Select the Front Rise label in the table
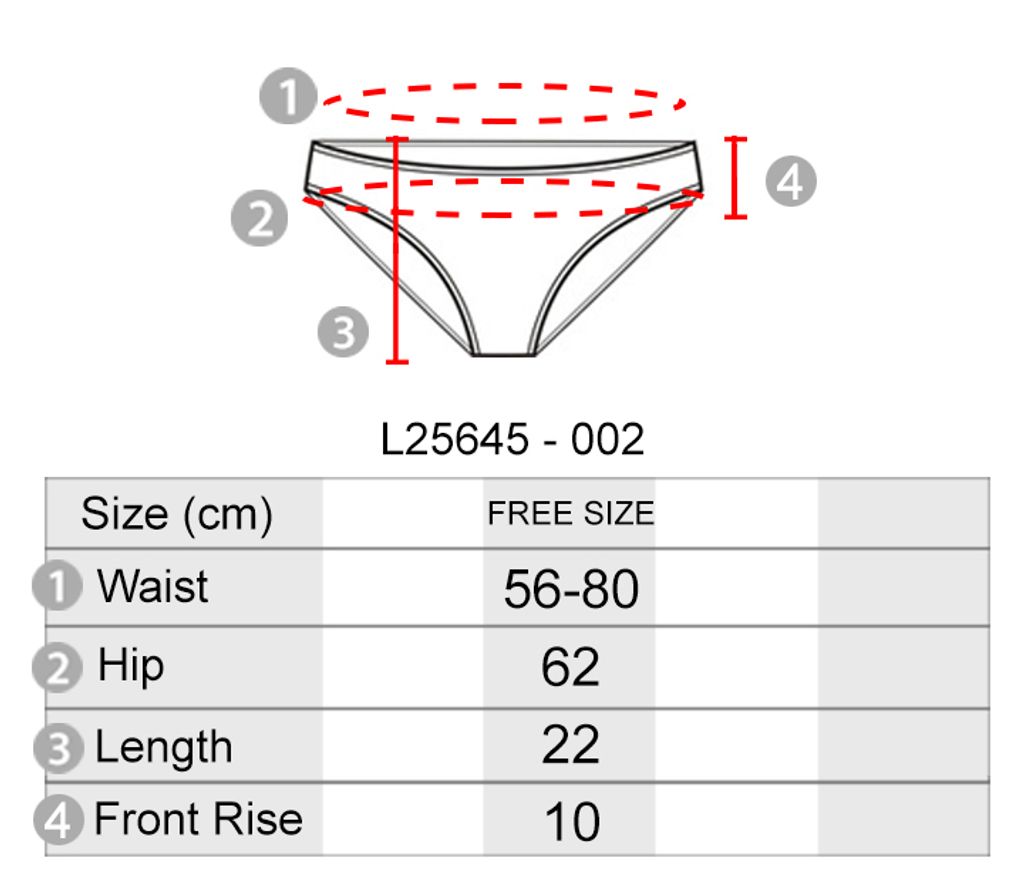1024x890 pixels. [x=198, y=819]
